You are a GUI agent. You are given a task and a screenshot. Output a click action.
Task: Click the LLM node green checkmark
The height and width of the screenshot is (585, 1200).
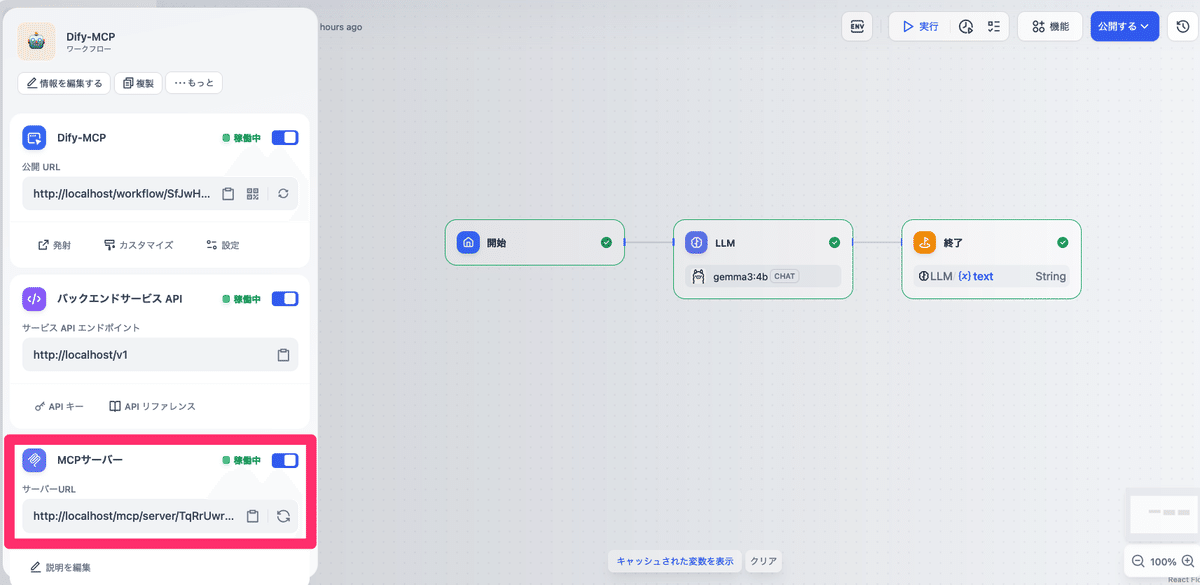point(834,242)
